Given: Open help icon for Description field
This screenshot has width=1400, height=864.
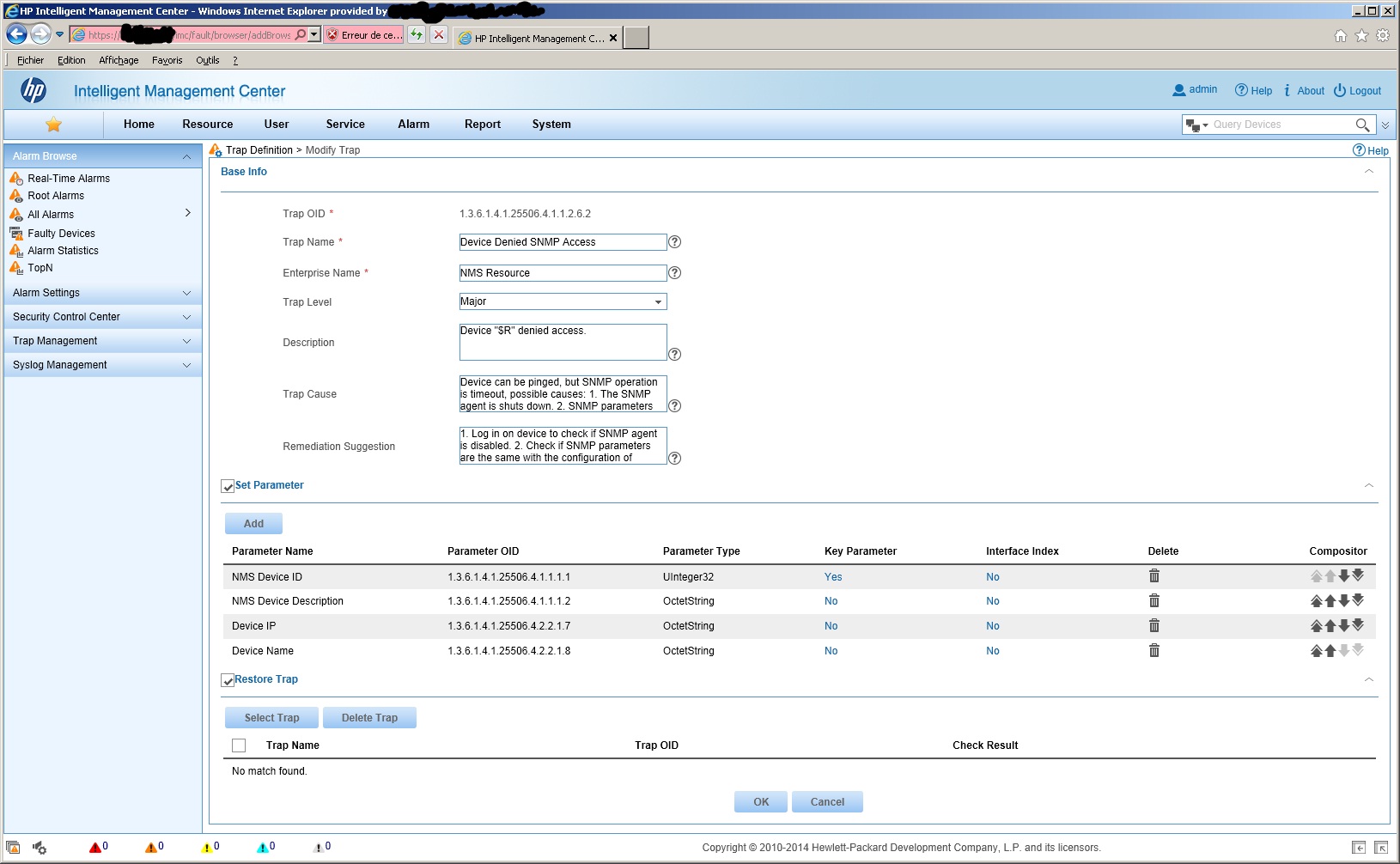Looking at the screenshot, I should [675, 355].
